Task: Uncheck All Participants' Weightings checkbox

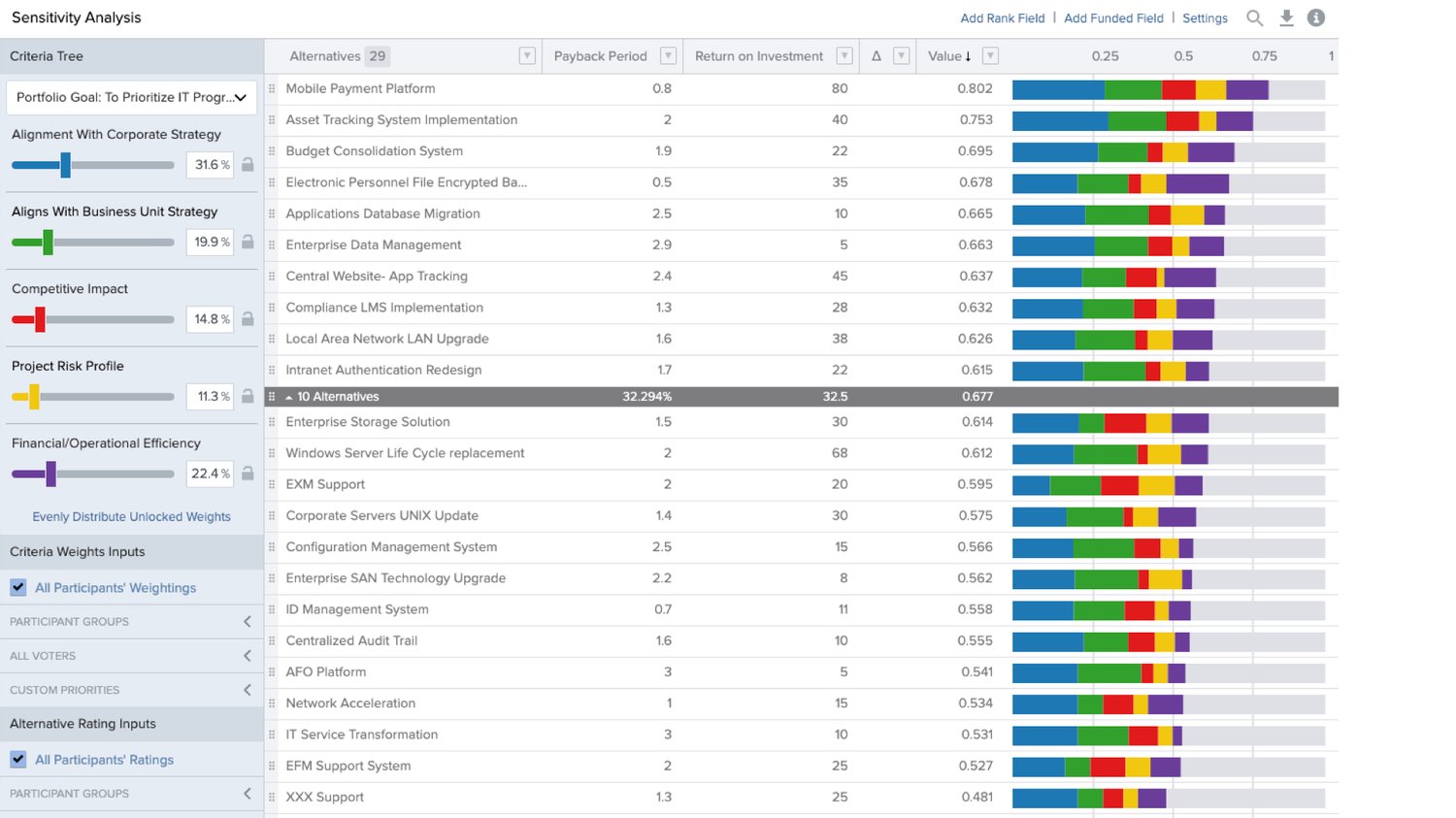Action: click(x=18, y=587)
